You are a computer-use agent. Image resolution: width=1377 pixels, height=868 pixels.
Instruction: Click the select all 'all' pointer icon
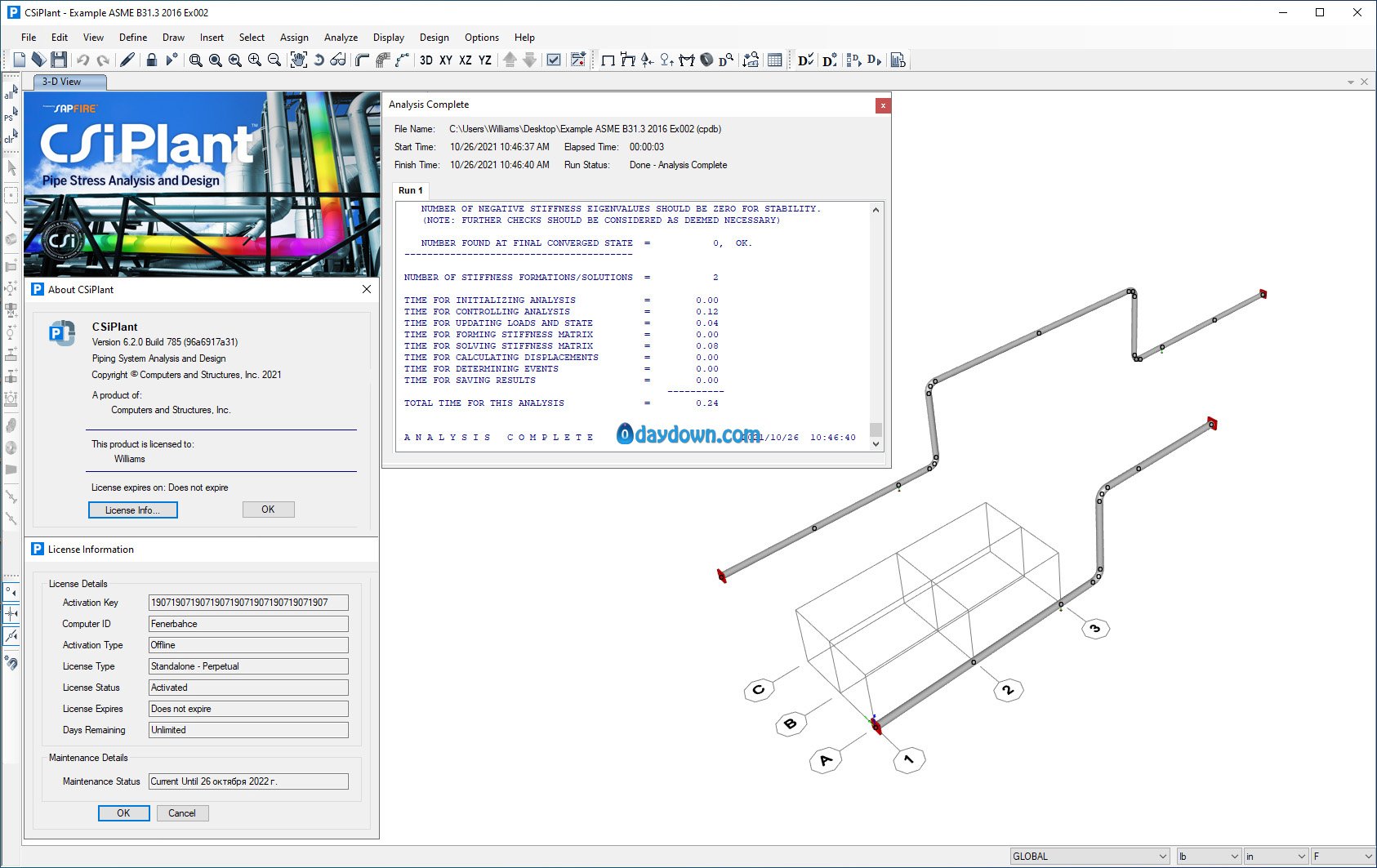pos(11,92)
